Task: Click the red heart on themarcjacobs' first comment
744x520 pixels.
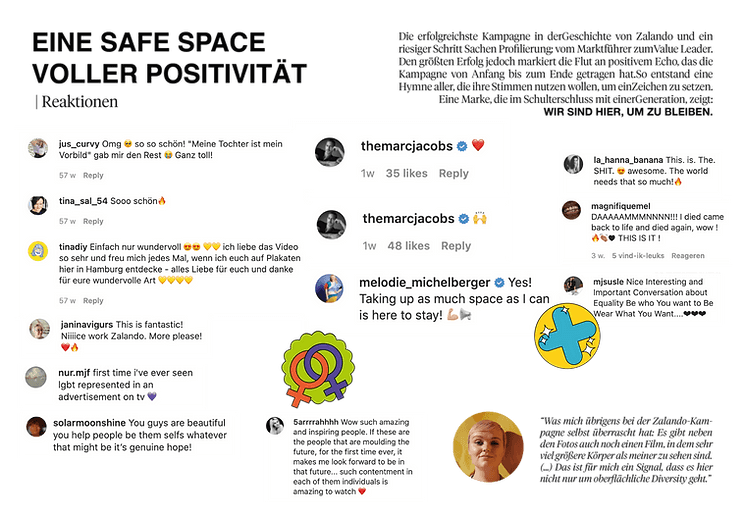Action: click(x=478, y=145)
